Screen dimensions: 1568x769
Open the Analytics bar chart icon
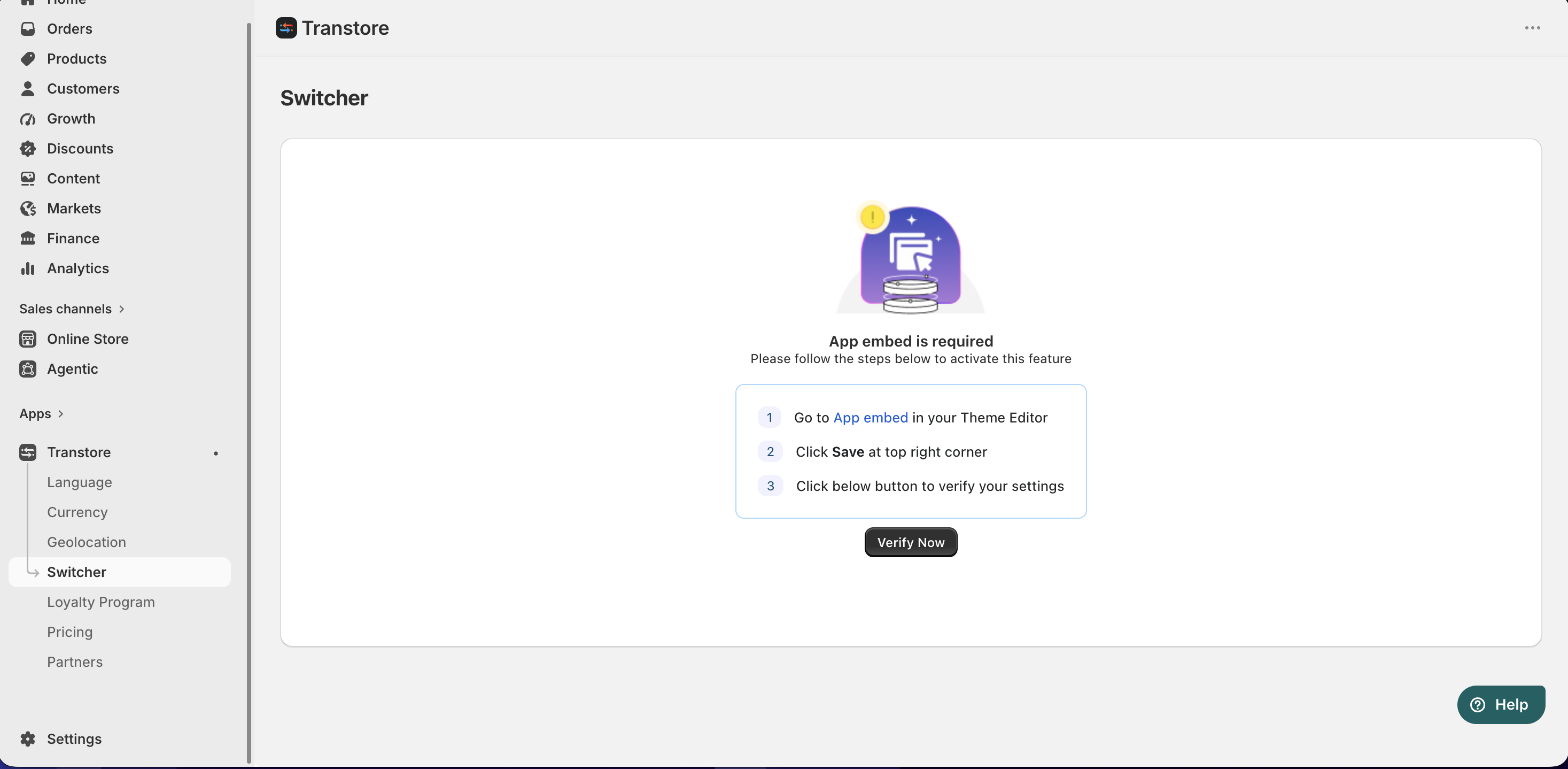27,268
